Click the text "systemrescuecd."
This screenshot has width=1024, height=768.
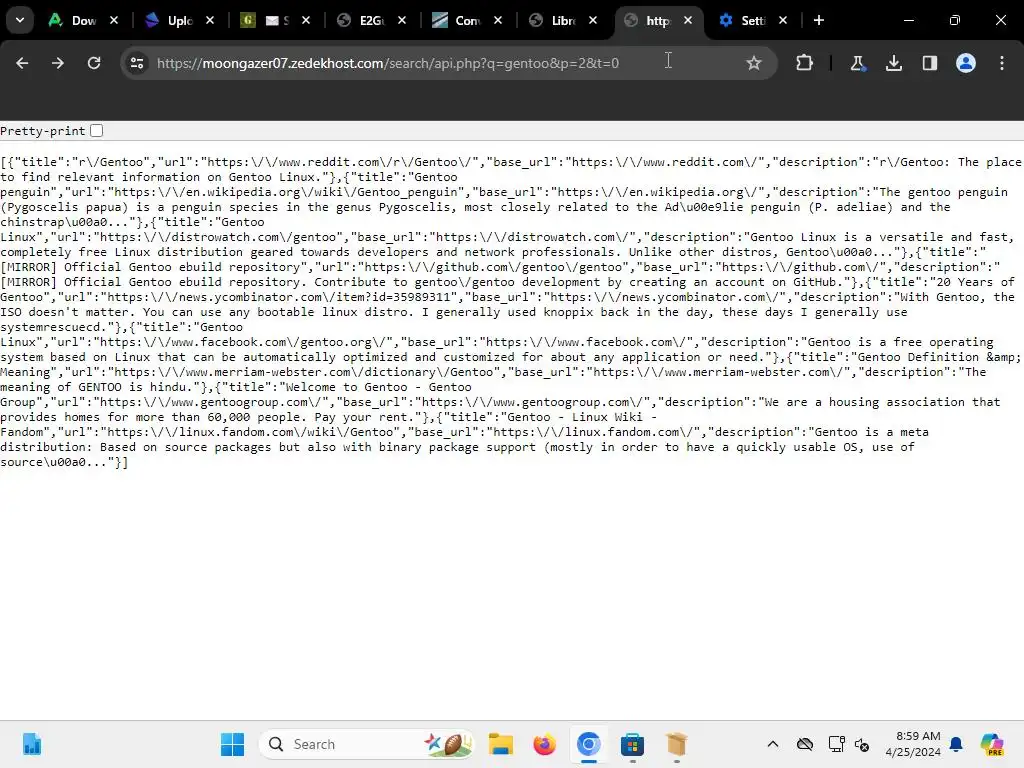pos(54,327)
